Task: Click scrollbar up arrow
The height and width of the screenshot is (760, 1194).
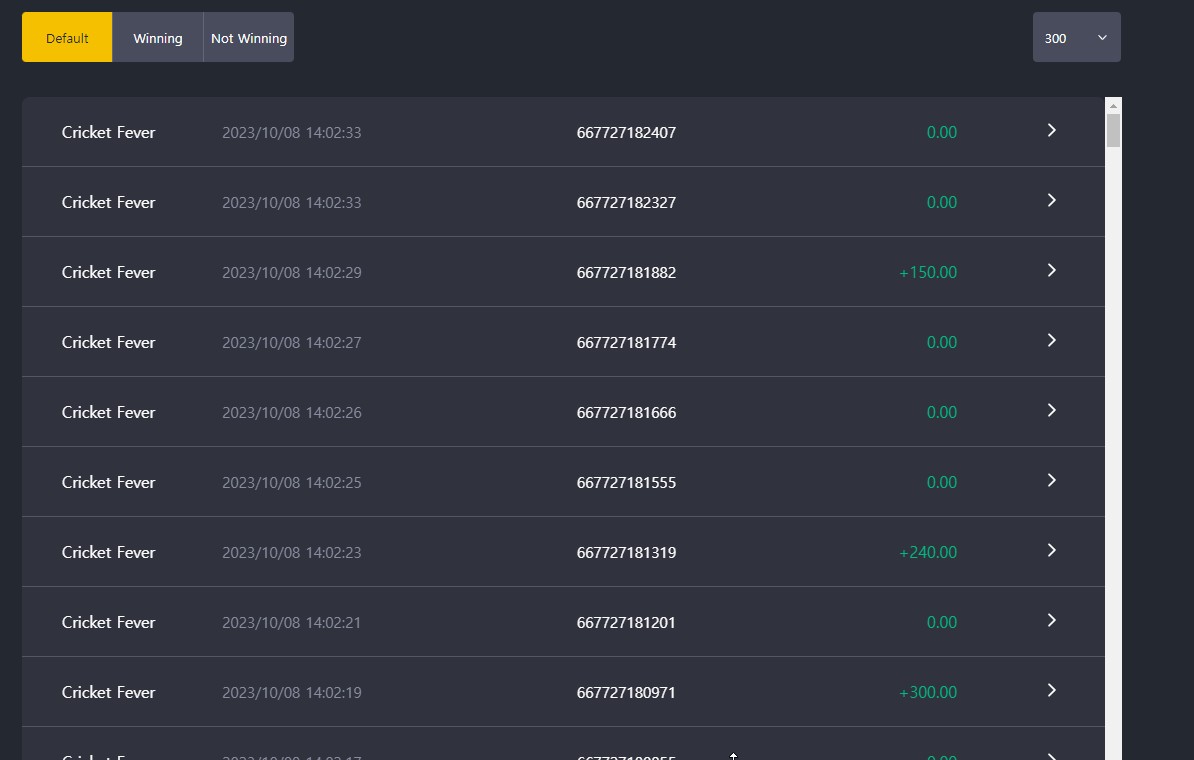Action: [1113, 106]
